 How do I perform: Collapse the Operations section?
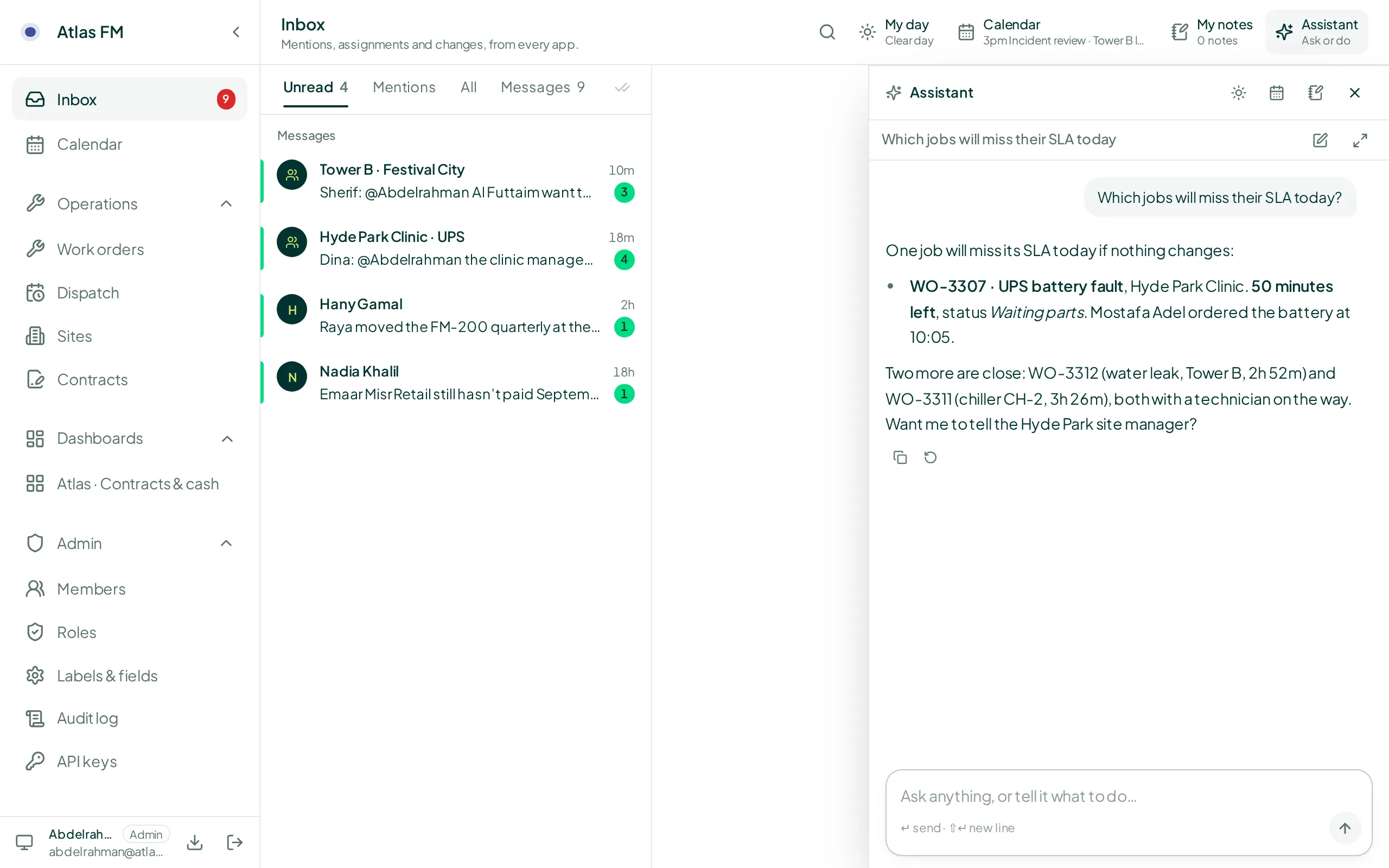(226, 204)
